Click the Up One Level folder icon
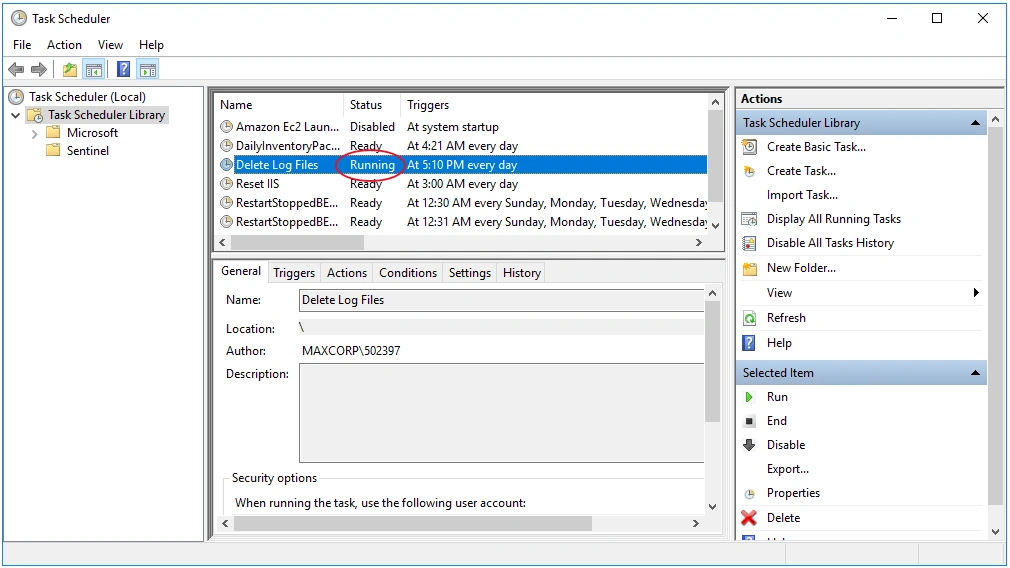 click(x=70, y=70)
